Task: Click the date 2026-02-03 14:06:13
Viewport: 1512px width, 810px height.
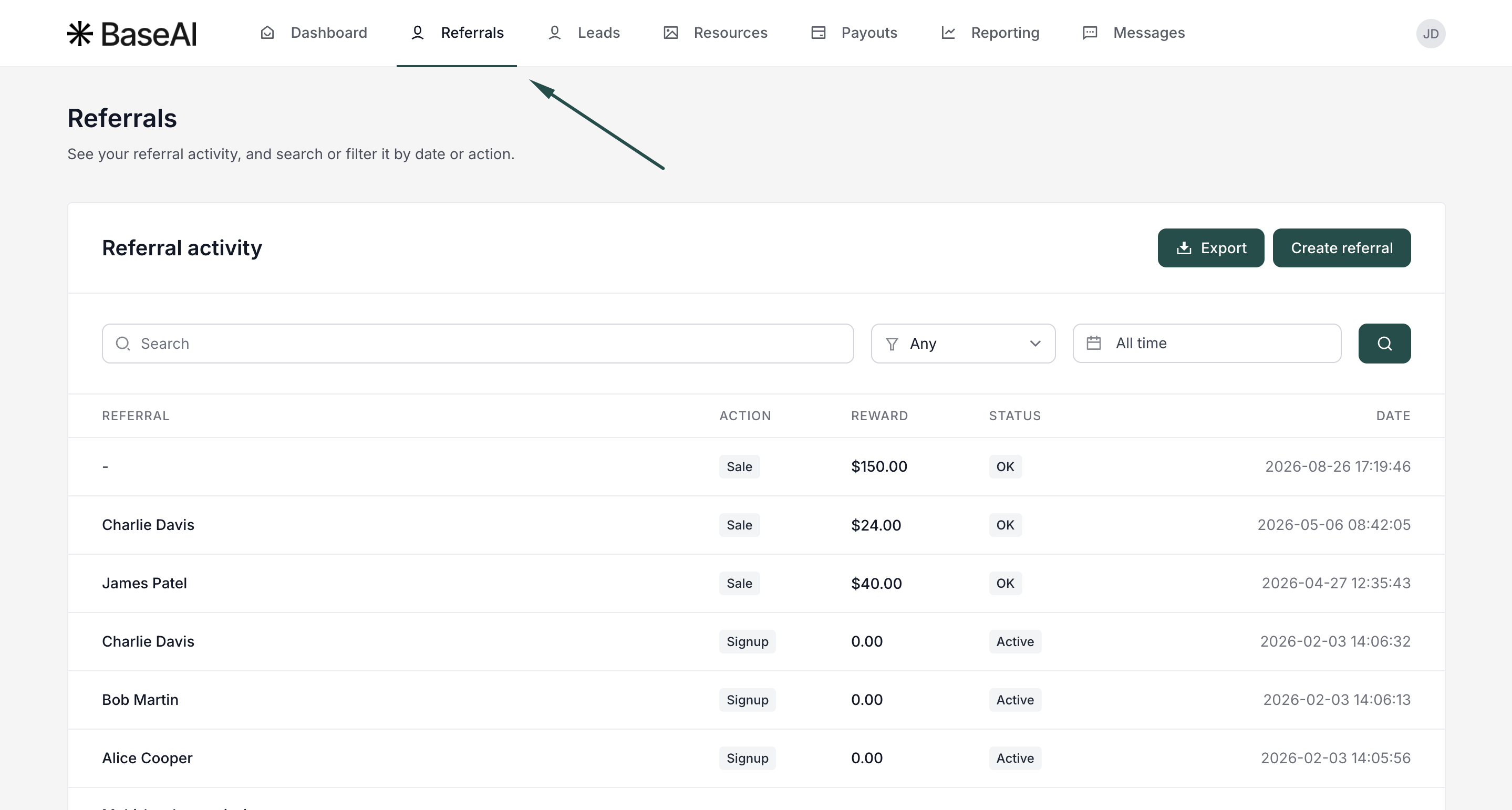Action: click(1337, 700)
